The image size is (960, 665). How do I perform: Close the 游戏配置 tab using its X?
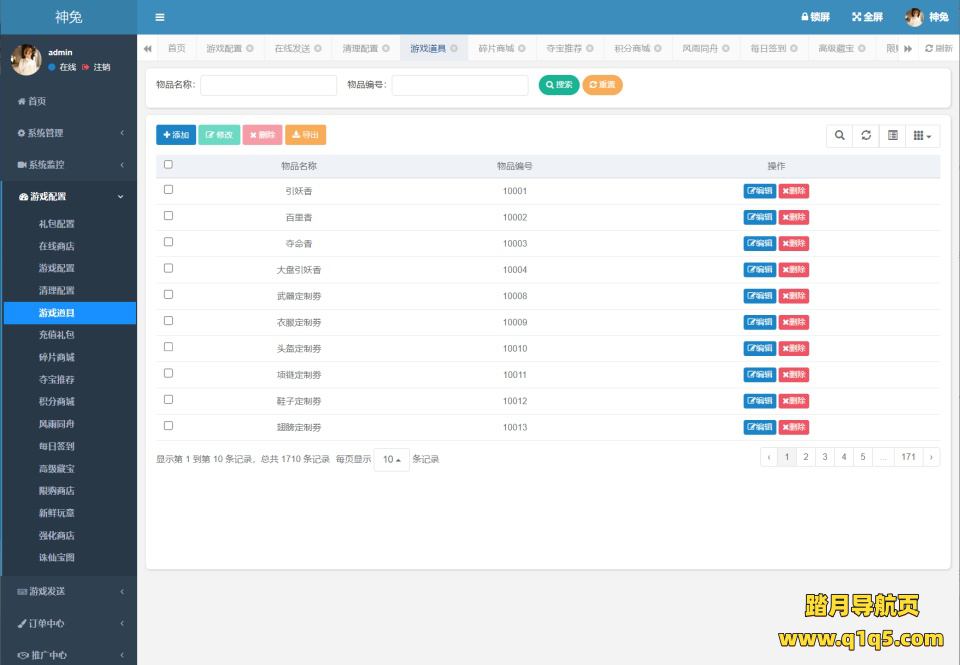[x=250, y=48]
